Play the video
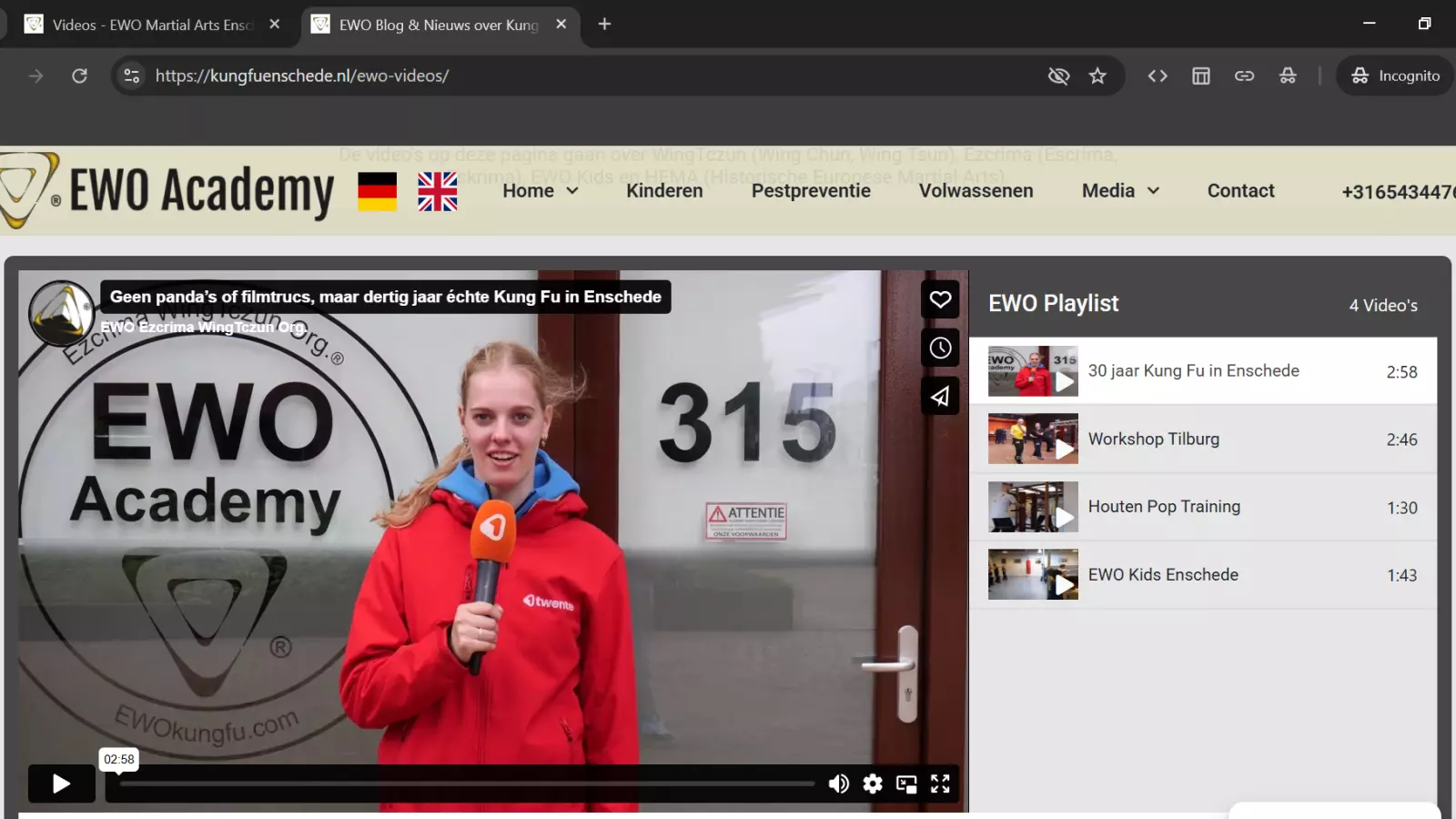The width and height of the screenshot is (1456, 819). coord(61,784)
